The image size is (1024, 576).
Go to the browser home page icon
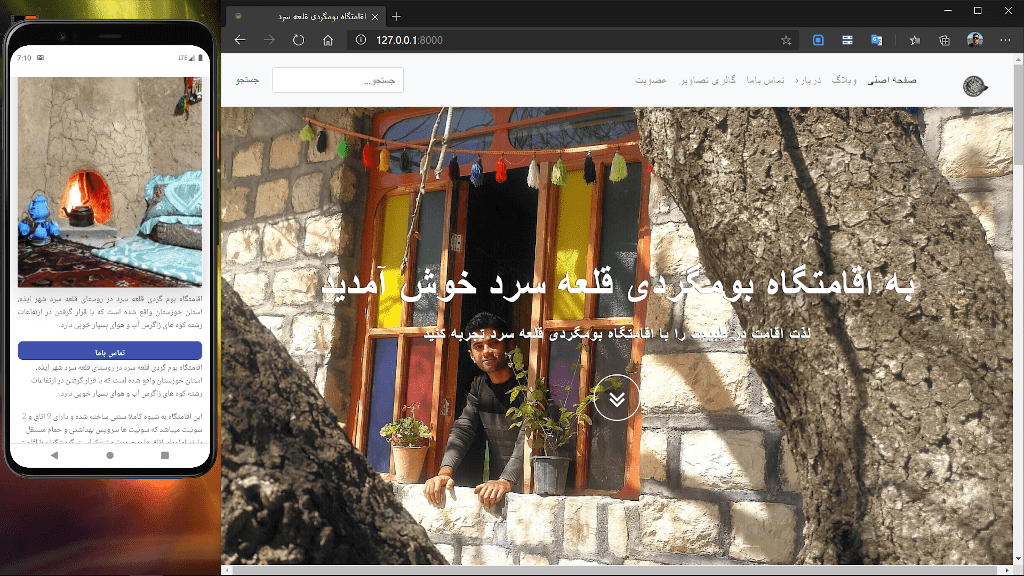coord(327,40)
